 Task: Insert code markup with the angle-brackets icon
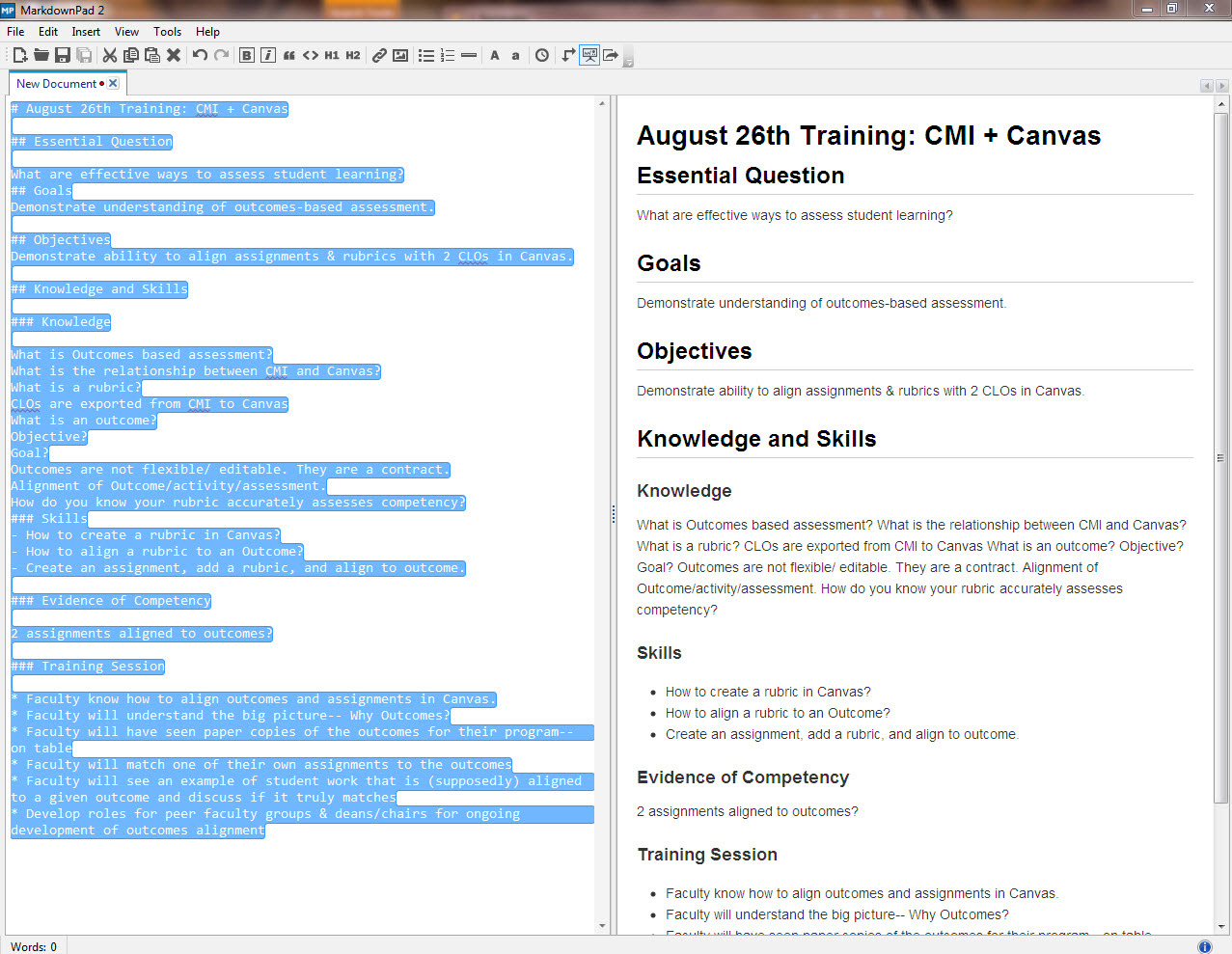[x=311, y=55]
